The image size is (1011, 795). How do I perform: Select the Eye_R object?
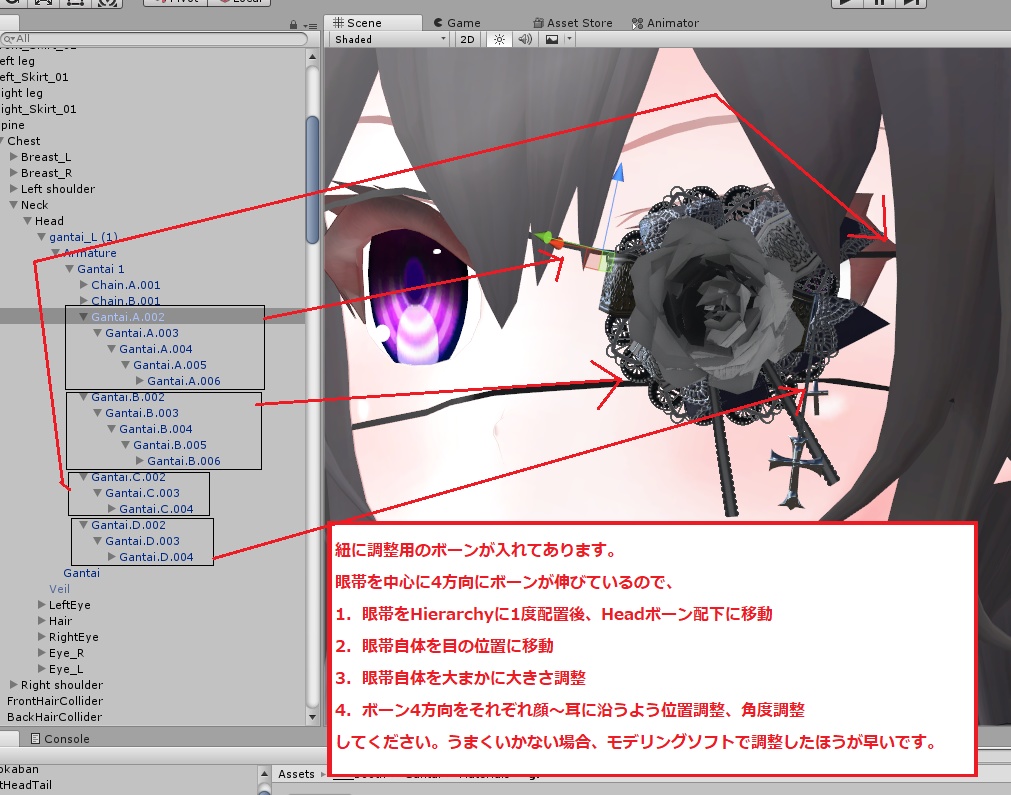point(66,653)
